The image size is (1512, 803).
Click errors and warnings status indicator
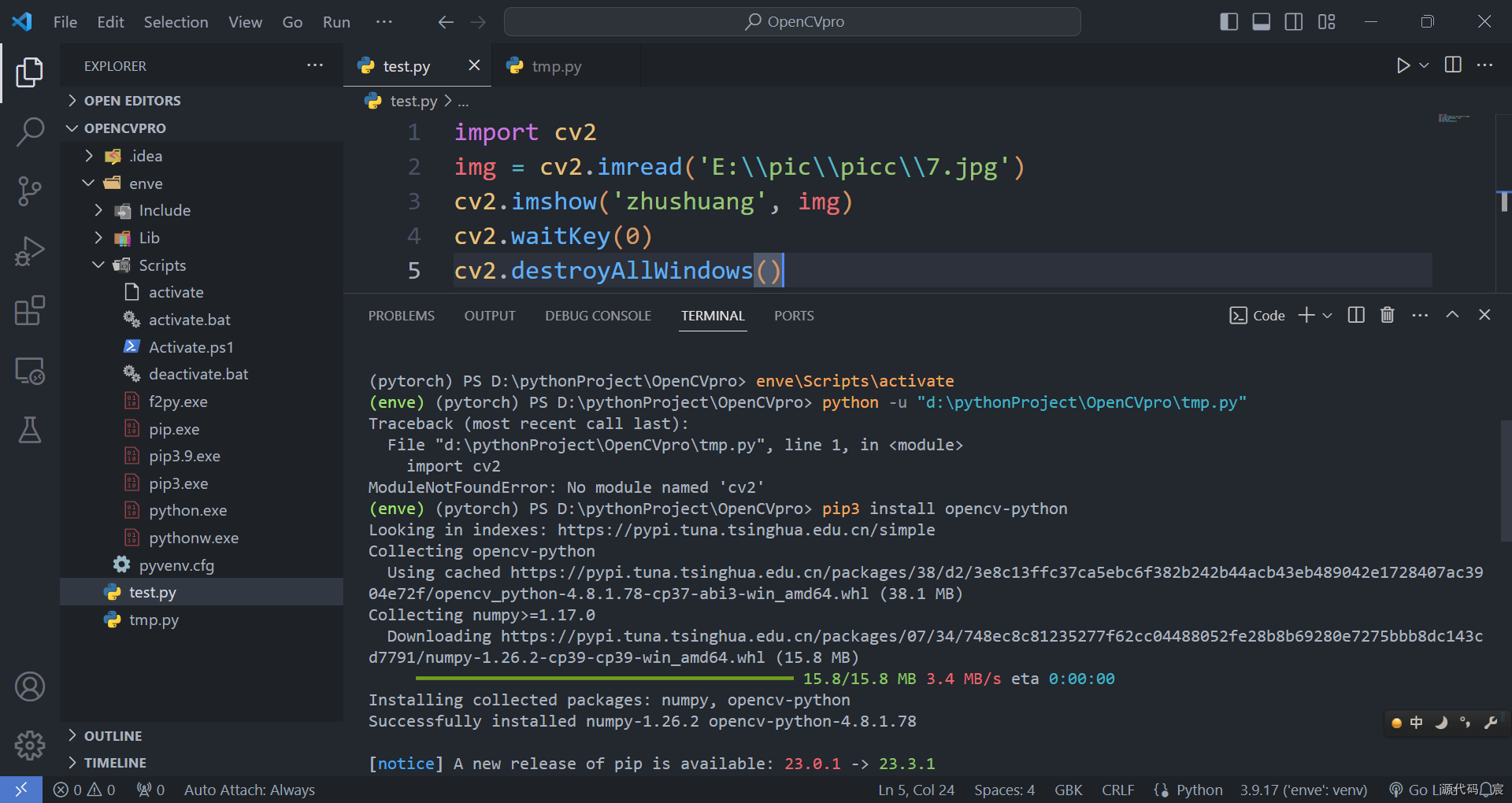(x=83, y=790)
